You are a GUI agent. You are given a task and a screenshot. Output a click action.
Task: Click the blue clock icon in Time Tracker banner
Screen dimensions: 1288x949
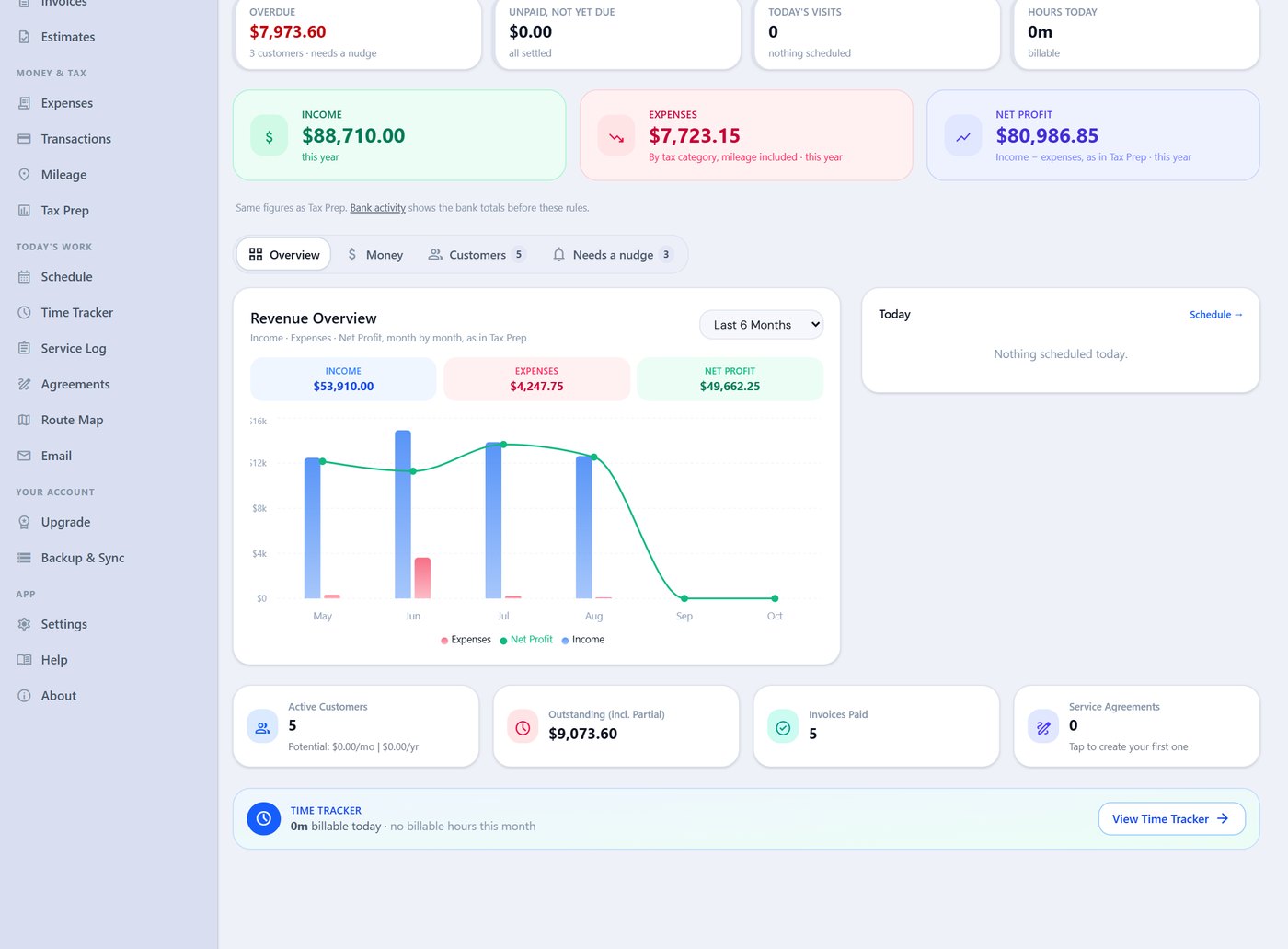[x=263, y=818]
